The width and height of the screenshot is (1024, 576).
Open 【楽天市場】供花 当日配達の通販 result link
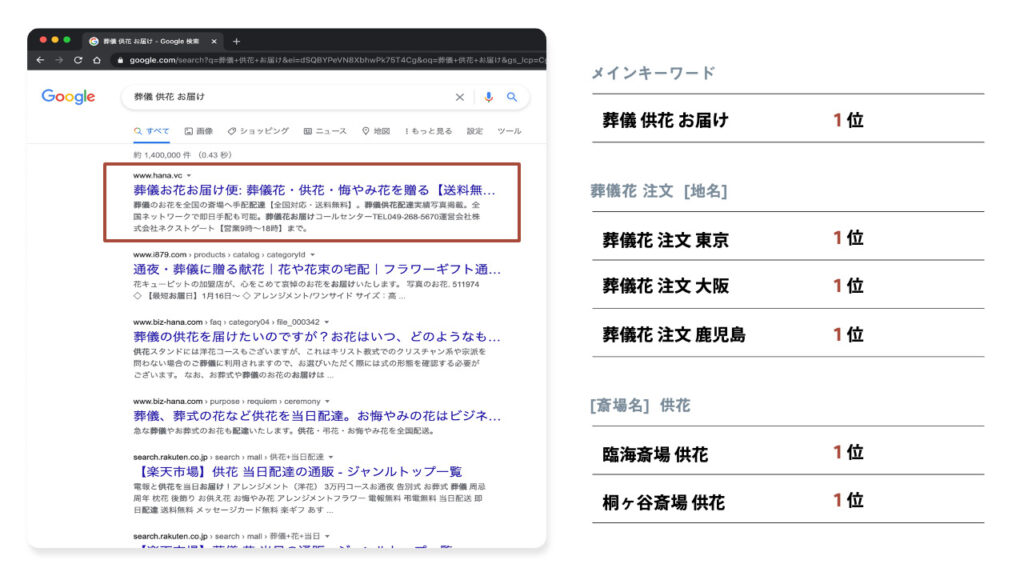298,472
